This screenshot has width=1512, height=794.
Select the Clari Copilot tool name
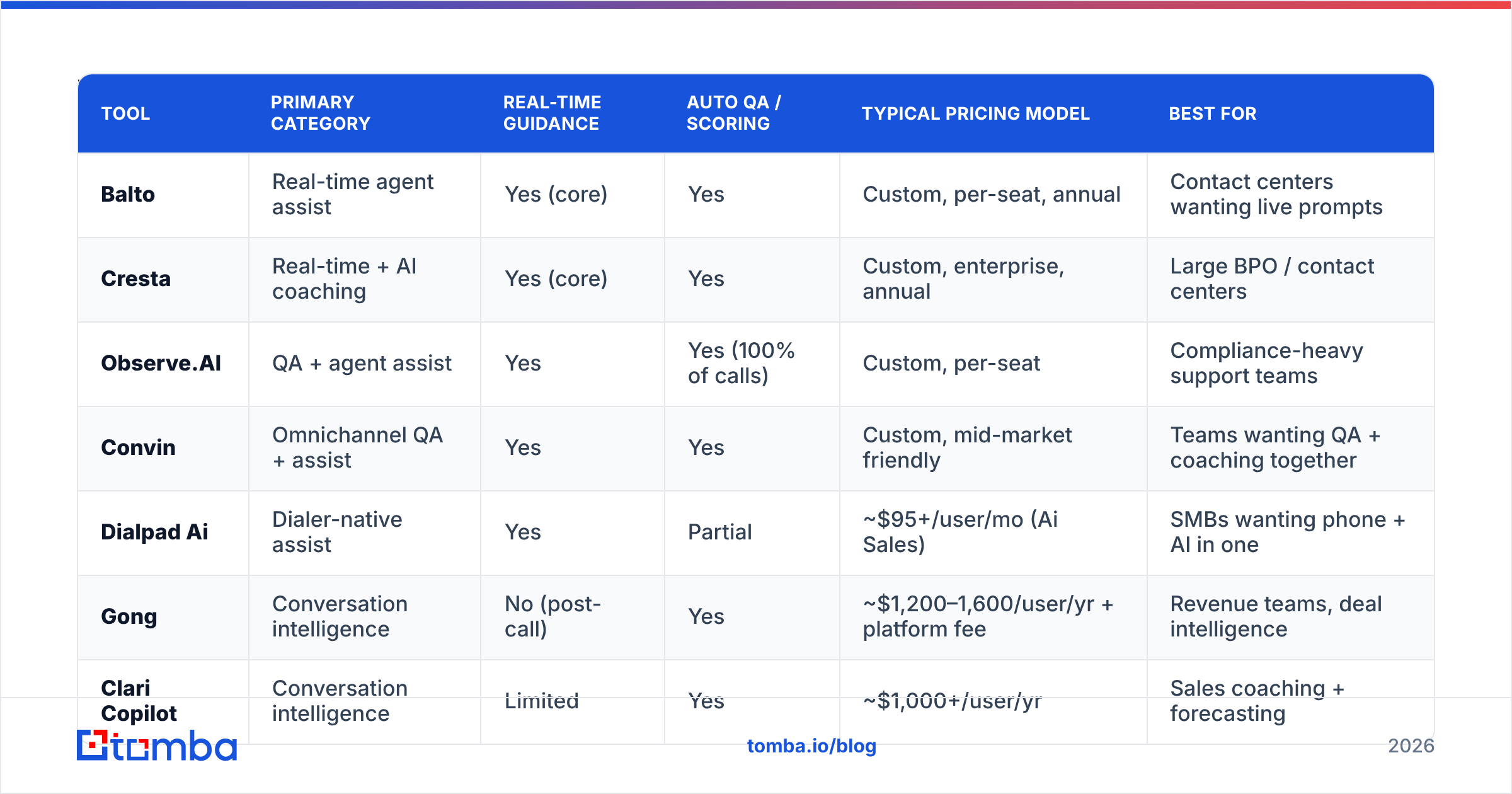click(139, 701)
